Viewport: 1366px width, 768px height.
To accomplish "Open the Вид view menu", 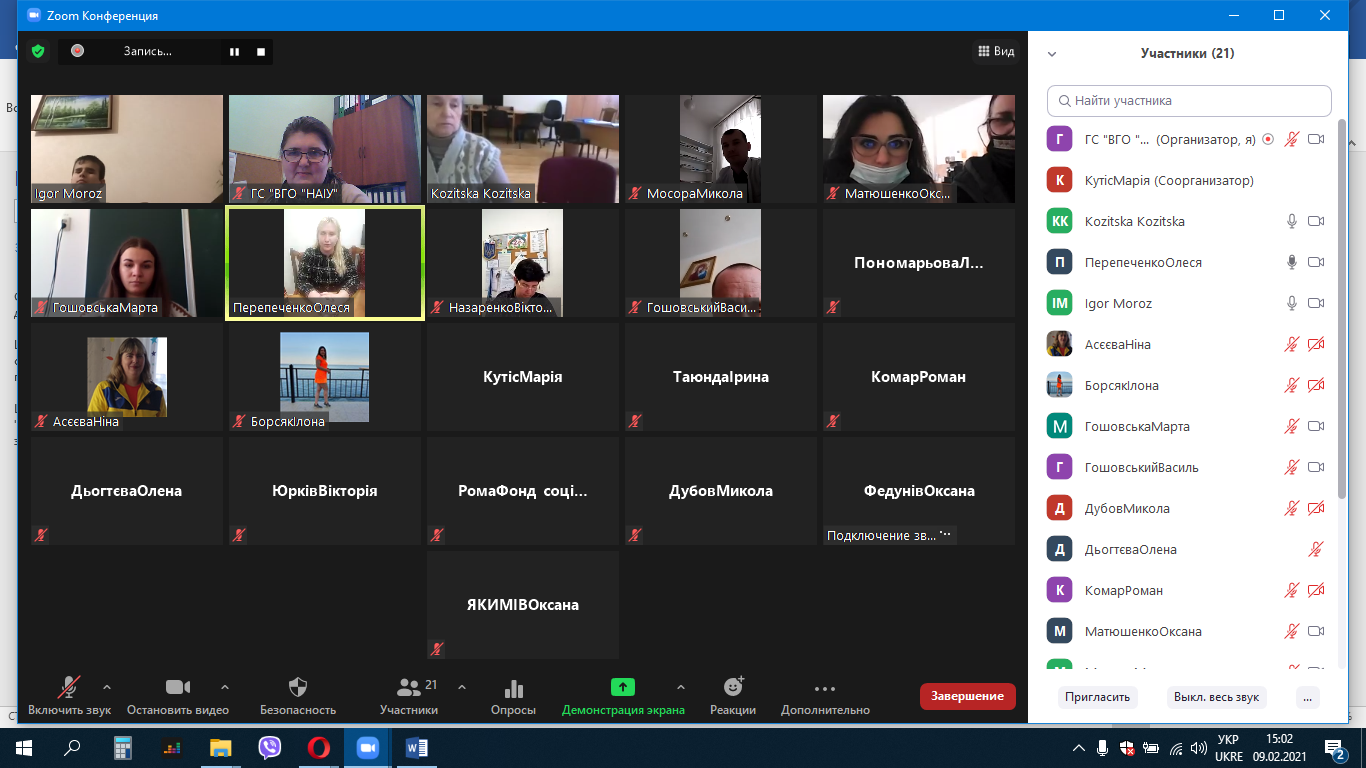I will click(x=995, y=51).
